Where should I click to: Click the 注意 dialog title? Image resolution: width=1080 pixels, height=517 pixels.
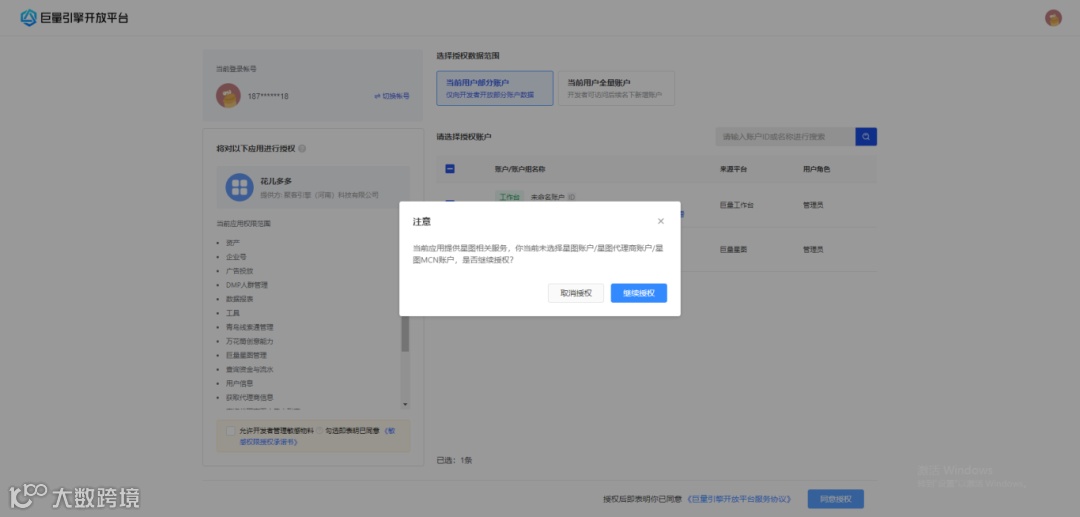coord(422,222)
